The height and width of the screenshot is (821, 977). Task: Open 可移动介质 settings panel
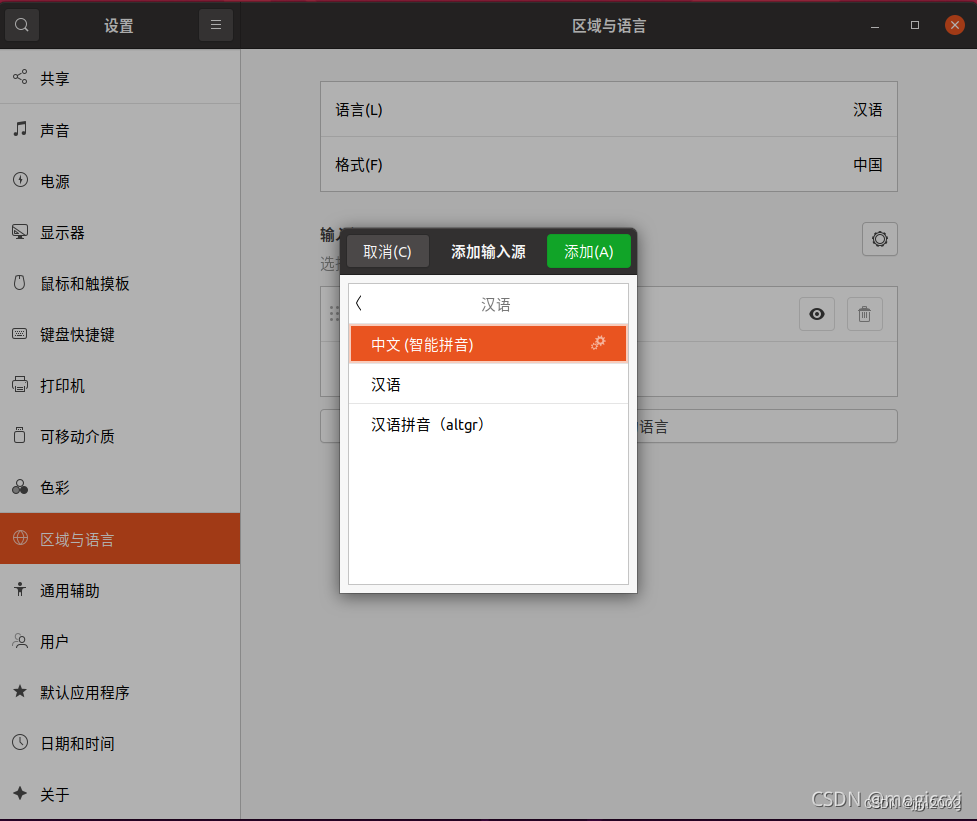(120, 436)
